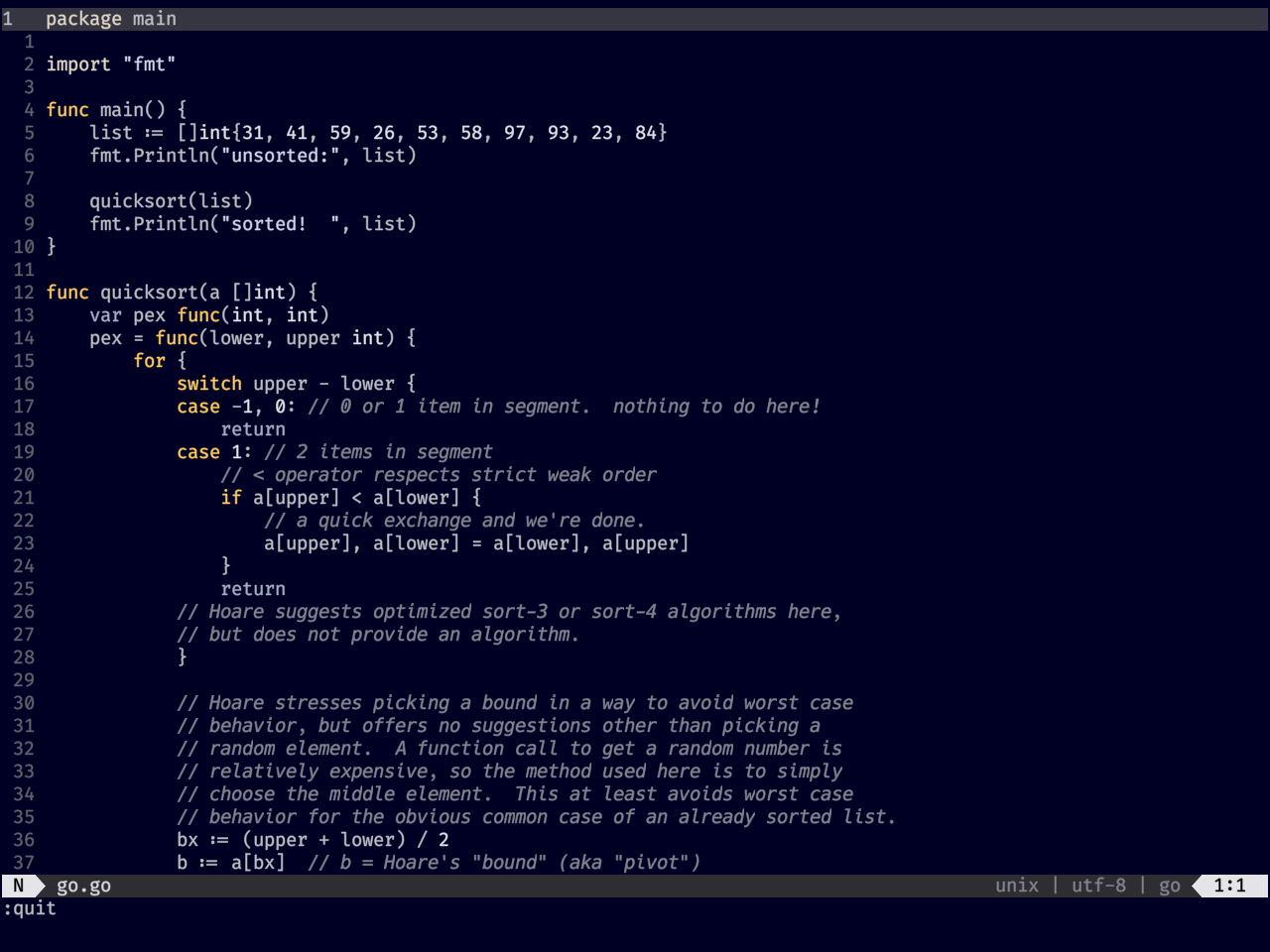Click the ':quit' command line
This screenshot has width=1270, height=952.
30,908
